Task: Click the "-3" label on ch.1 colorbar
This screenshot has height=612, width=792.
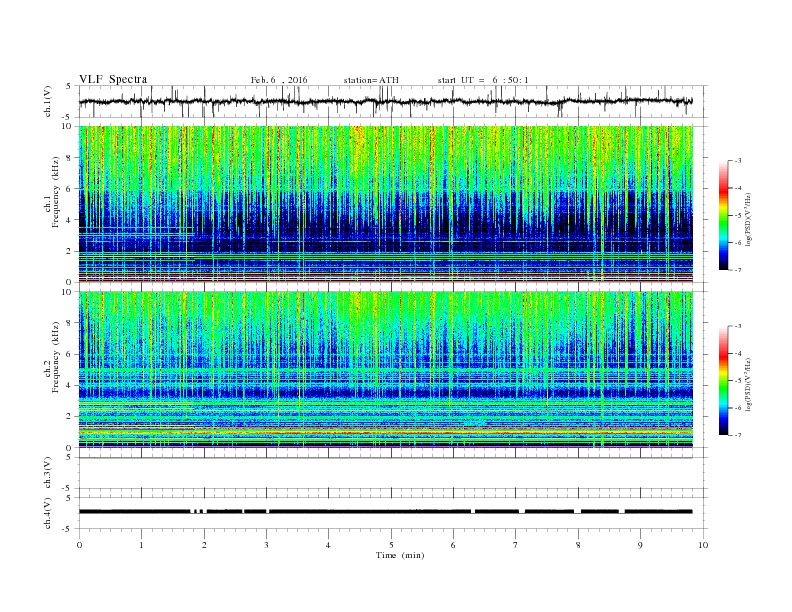Action: coord(738,161)
